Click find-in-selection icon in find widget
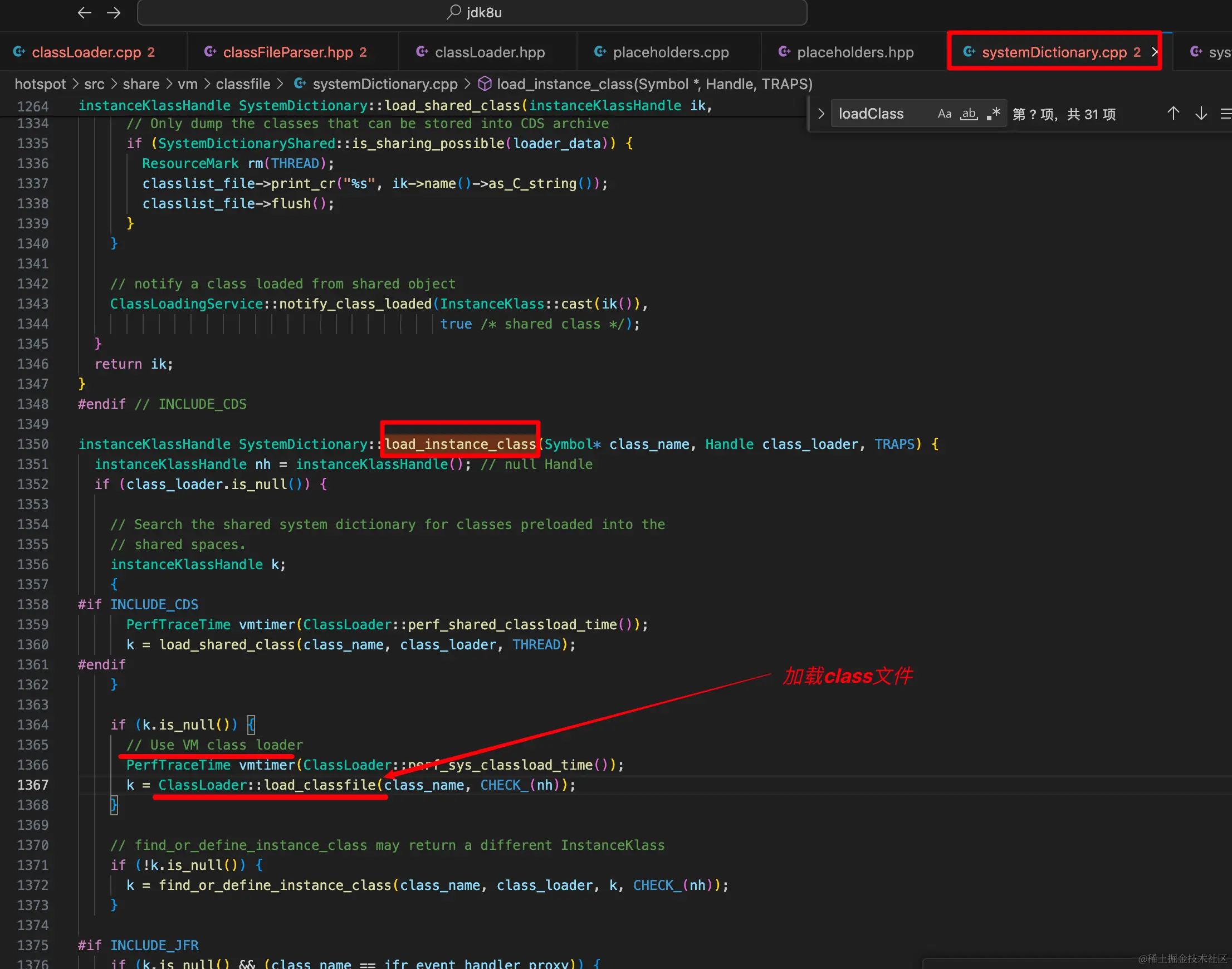The image size is (1232, 969). tap(1225, 114)
